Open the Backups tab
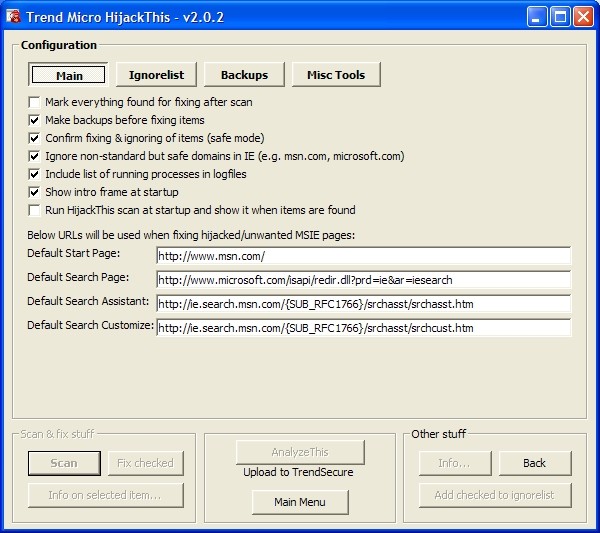Viewport: 600px width, 533px height. pyautogui.click(x=244, y=75)
